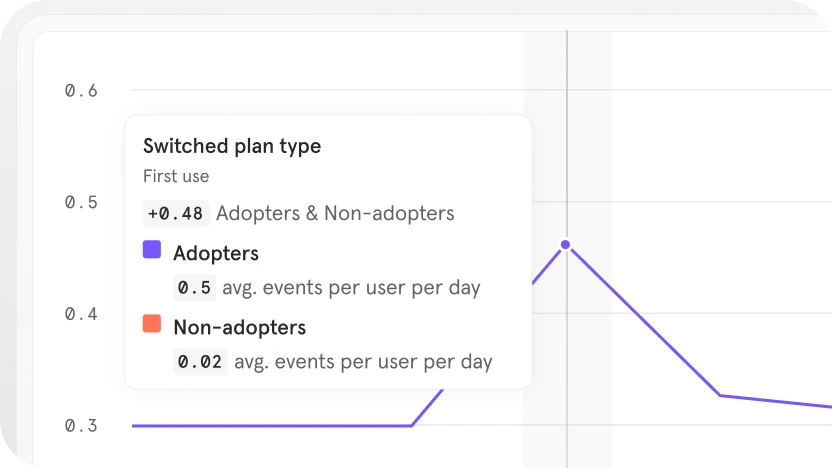The image size is (832, 468).
Task: Click the 0.6 y-axis label
Action: [81, 91]
